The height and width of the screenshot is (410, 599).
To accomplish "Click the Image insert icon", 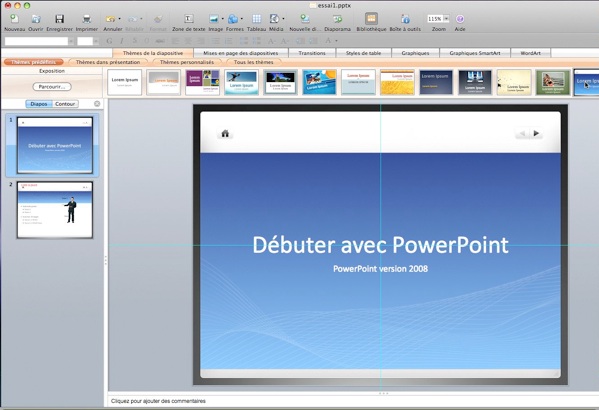I will tap(214, 19).
